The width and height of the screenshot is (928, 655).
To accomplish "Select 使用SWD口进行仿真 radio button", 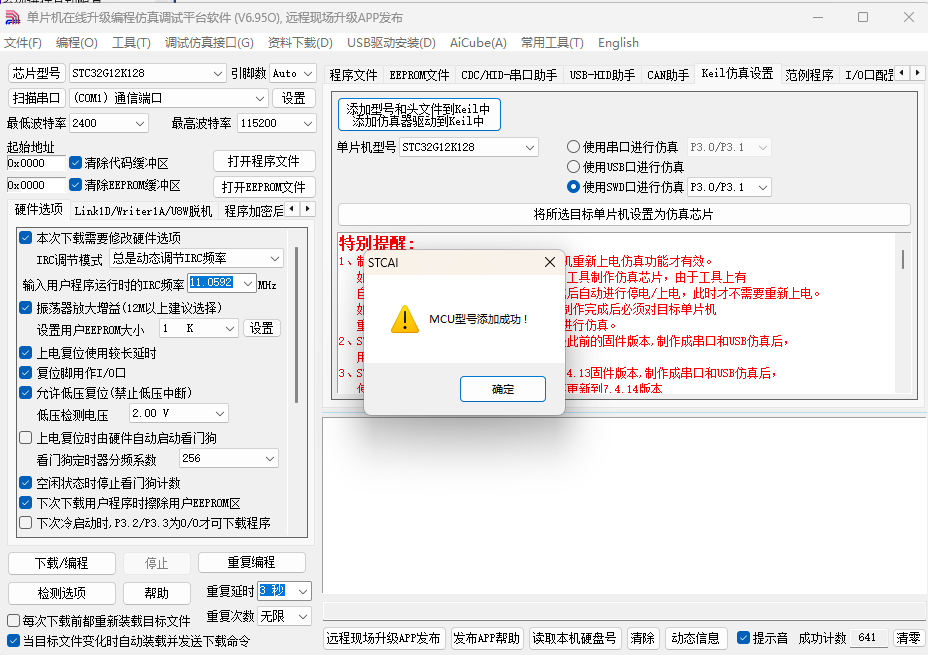I will coord(573,187).
